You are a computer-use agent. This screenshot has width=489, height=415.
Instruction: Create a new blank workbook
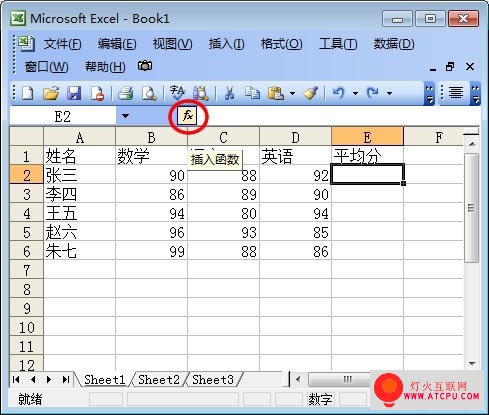click(27, 93)
